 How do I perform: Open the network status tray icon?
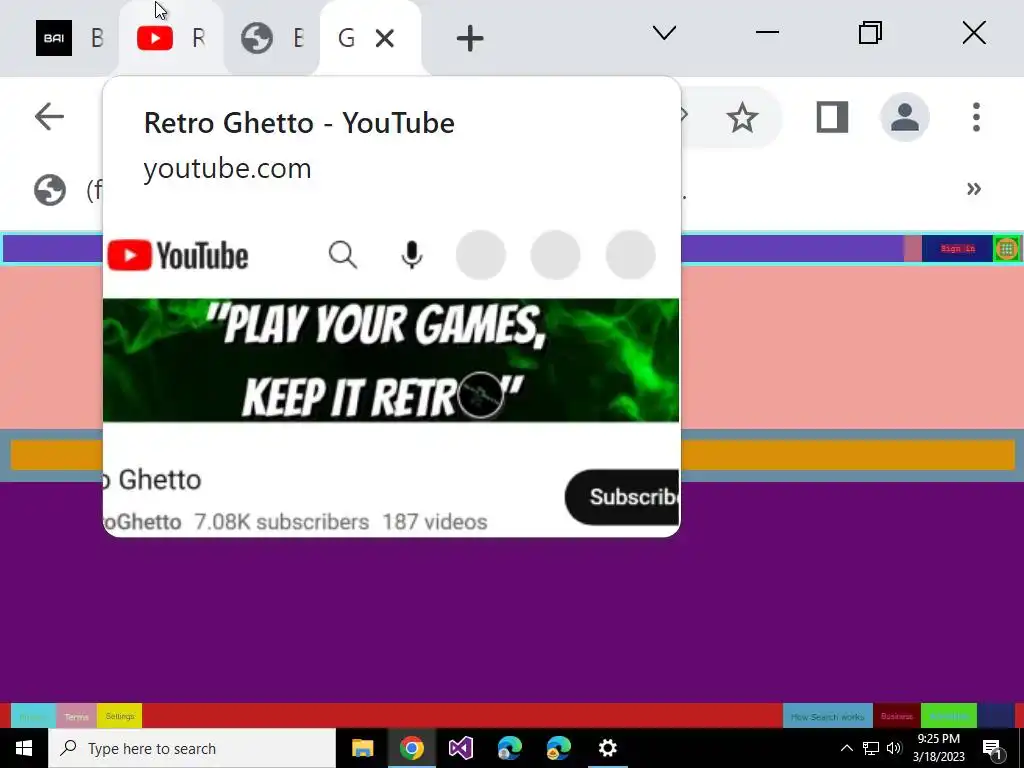tap(871, 748)
